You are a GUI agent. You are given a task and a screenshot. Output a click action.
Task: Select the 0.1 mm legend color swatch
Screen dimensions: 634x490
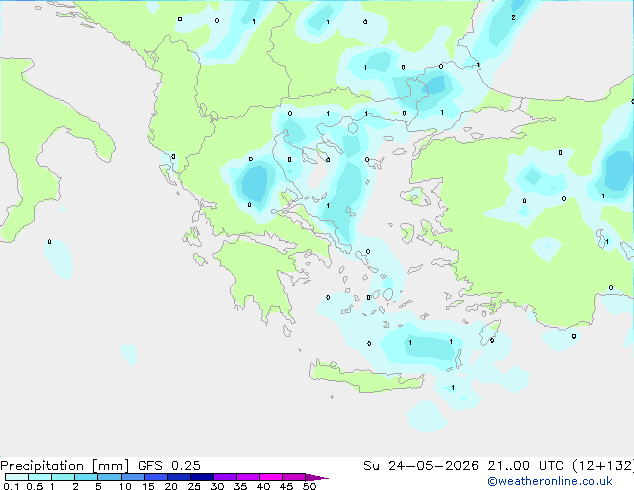17,477
